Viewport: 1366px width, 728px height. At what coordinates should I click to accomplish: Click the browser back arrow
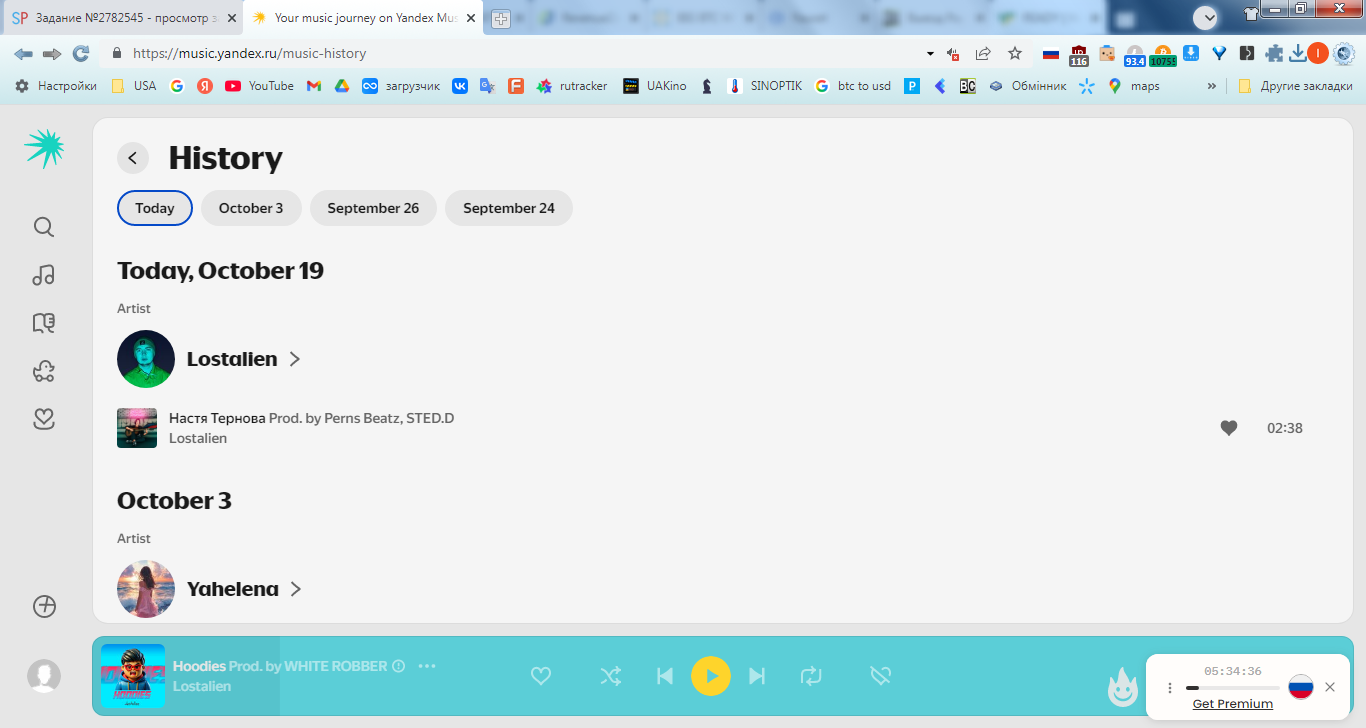23,54
